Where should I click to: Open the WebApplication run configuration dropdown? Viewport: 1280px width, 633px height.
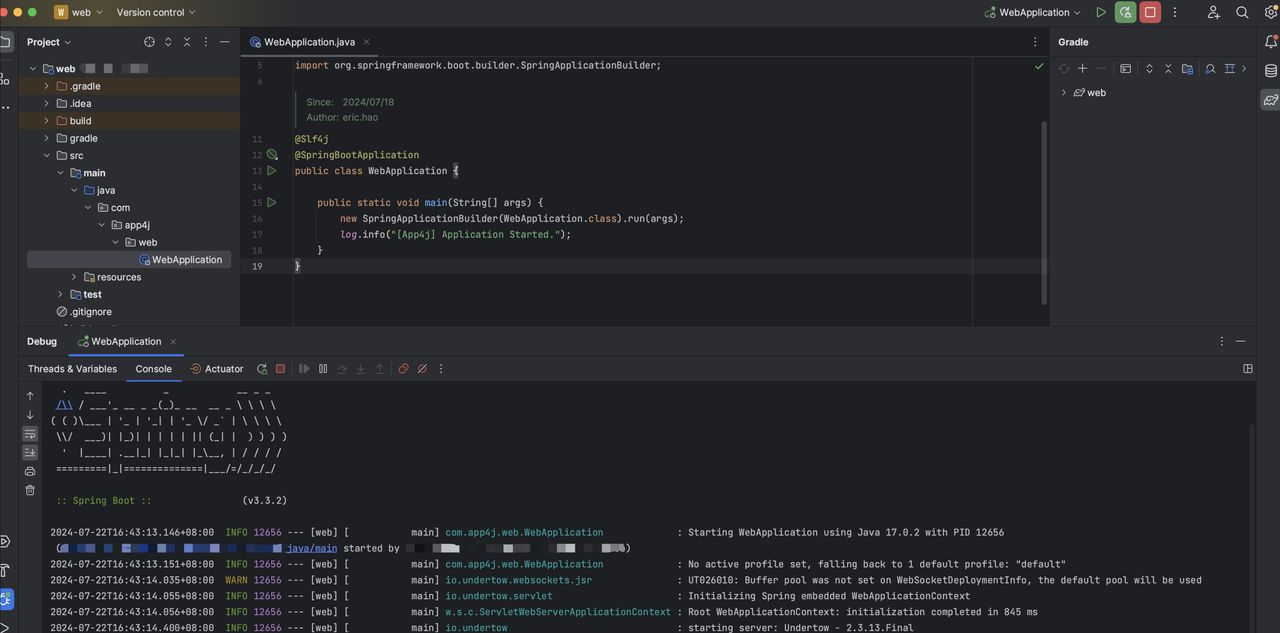pyautogui.click(x=1033, y=13)
